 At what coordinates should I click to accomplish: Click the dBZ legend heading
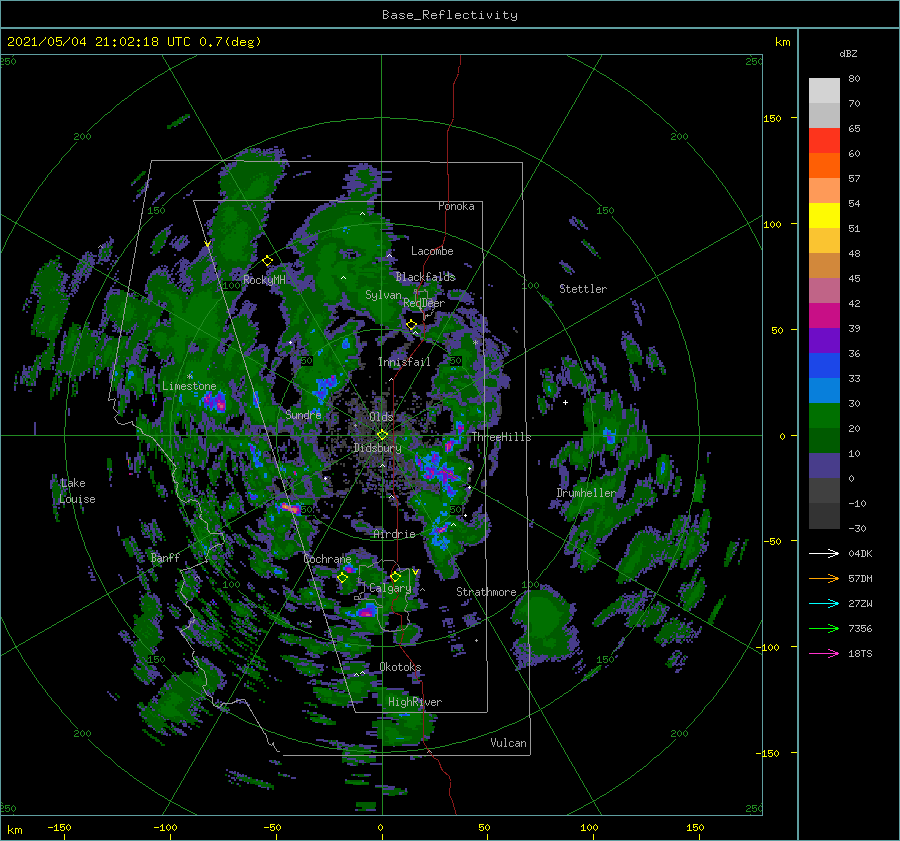coord(848,53)
